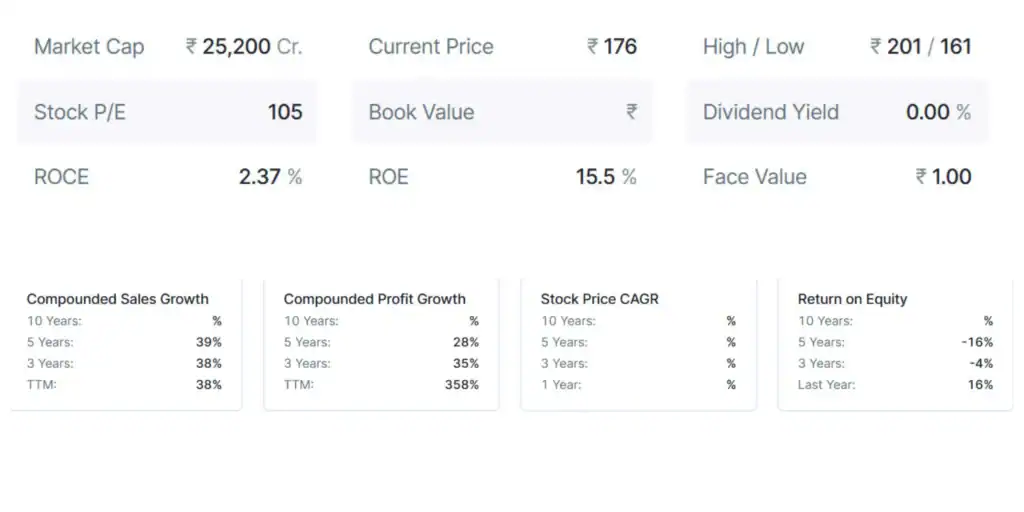1024x512 pixels.
Task: Click the Market Cap label
Action: pos(89,47)
